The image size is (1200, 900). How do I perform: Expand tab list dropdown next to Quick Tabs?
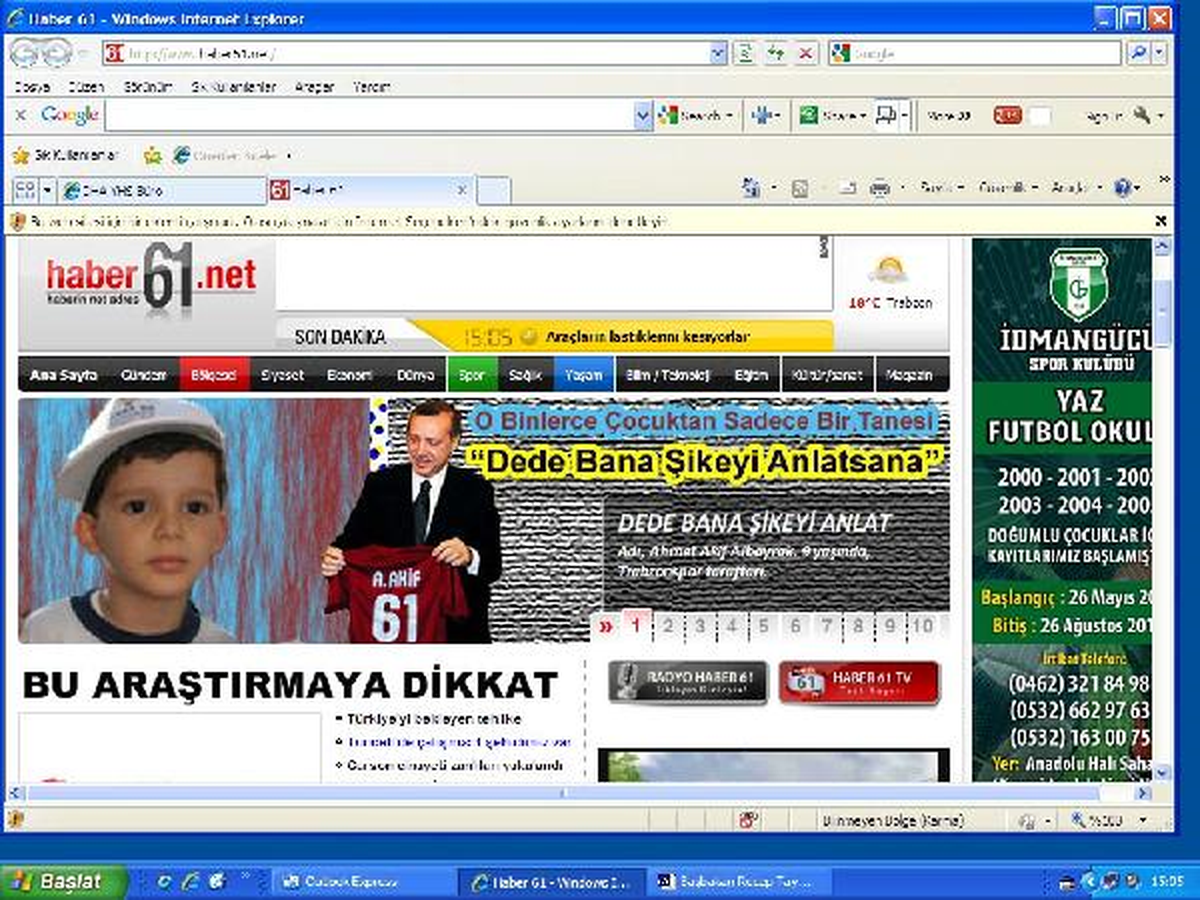point(48,189)
